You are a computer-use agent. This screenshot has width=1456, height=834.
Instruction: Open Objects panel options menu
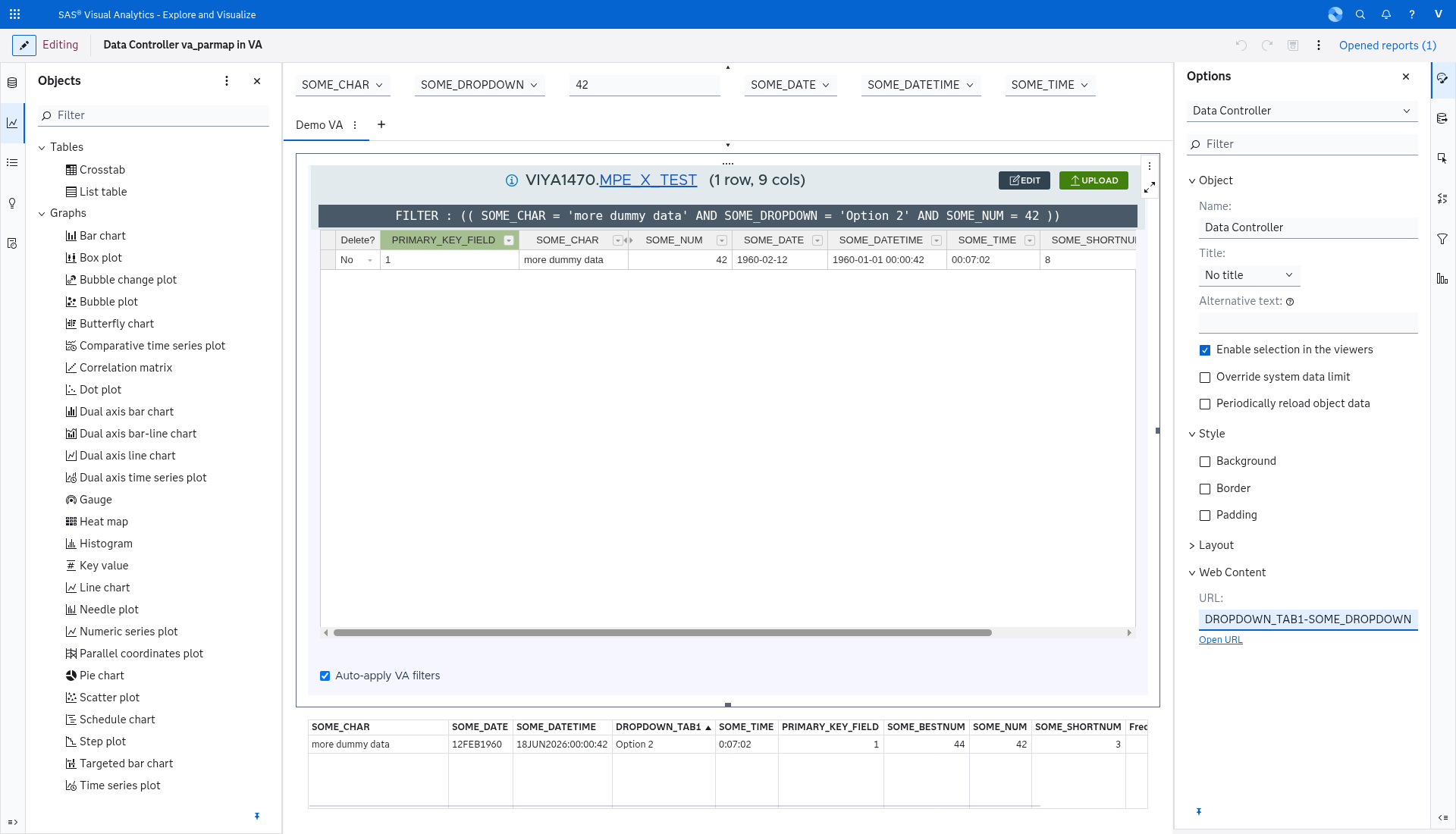coord(227,81)
